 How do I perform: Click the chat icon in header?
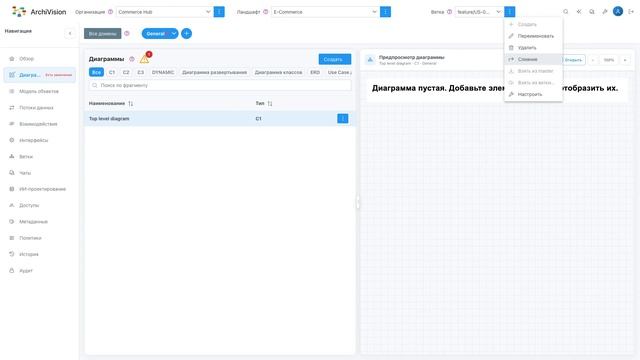pos(592,12)
